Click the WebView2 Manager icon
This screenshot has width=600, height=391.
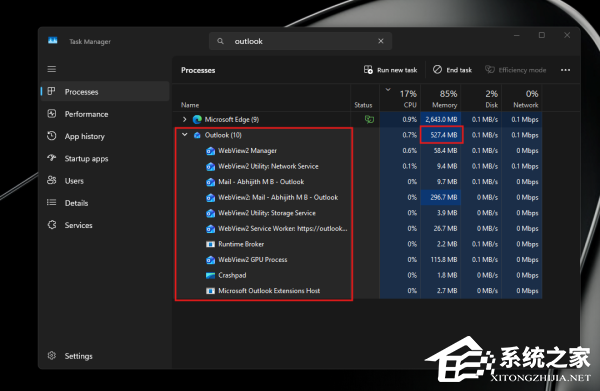click(210, 151)
